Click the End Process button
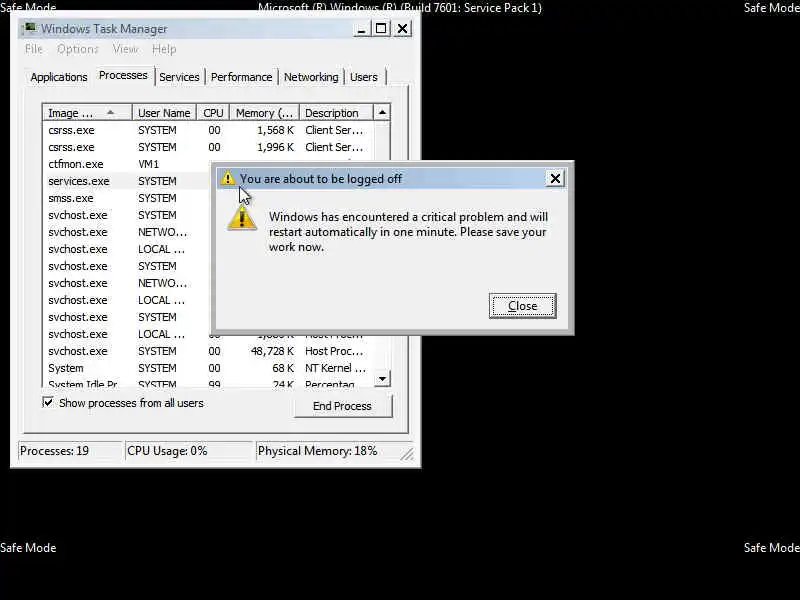Image resolution: width=800 pixels, height=600 pixels. (342, 406)
